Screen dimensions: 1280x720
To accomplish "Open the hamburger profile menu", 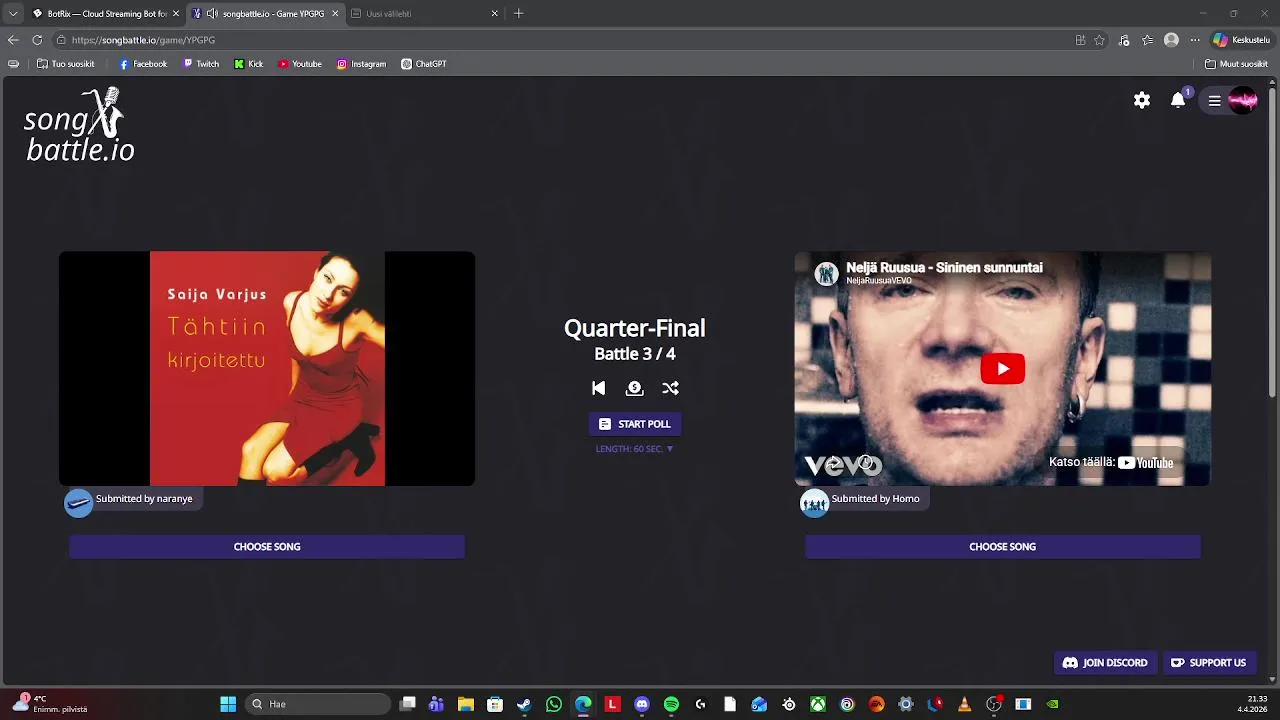I will 1214,100.
